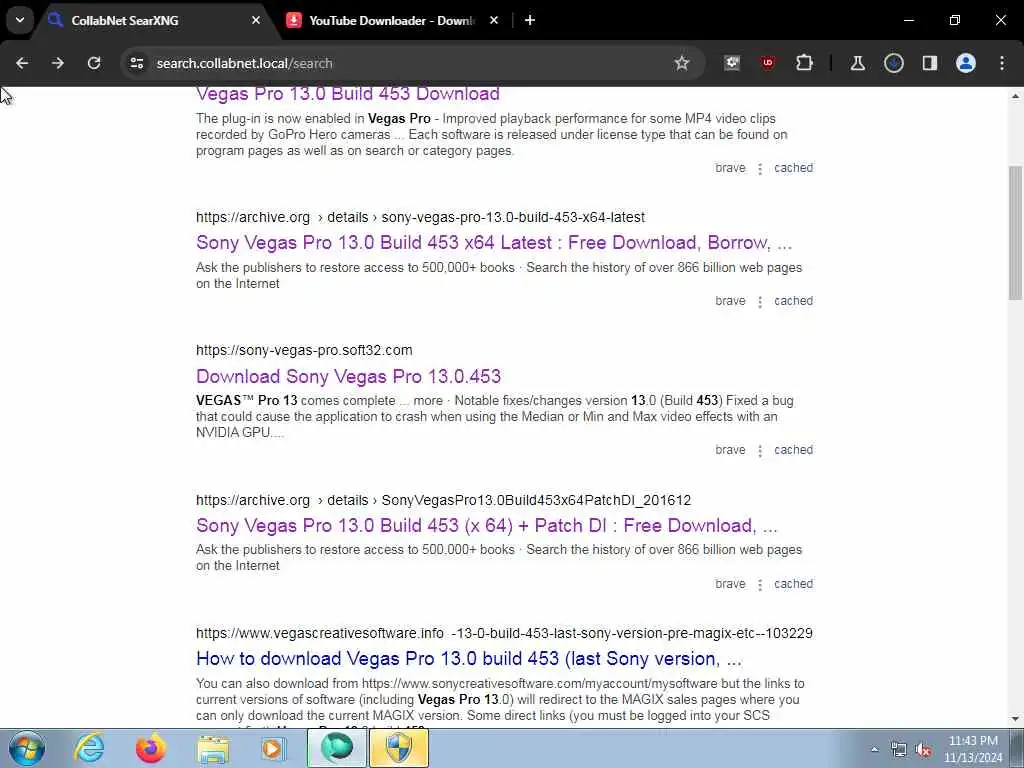The height and width of the screenshot is (768, 1024).
Task: Open a new browser tab
Action: point(530,20)
